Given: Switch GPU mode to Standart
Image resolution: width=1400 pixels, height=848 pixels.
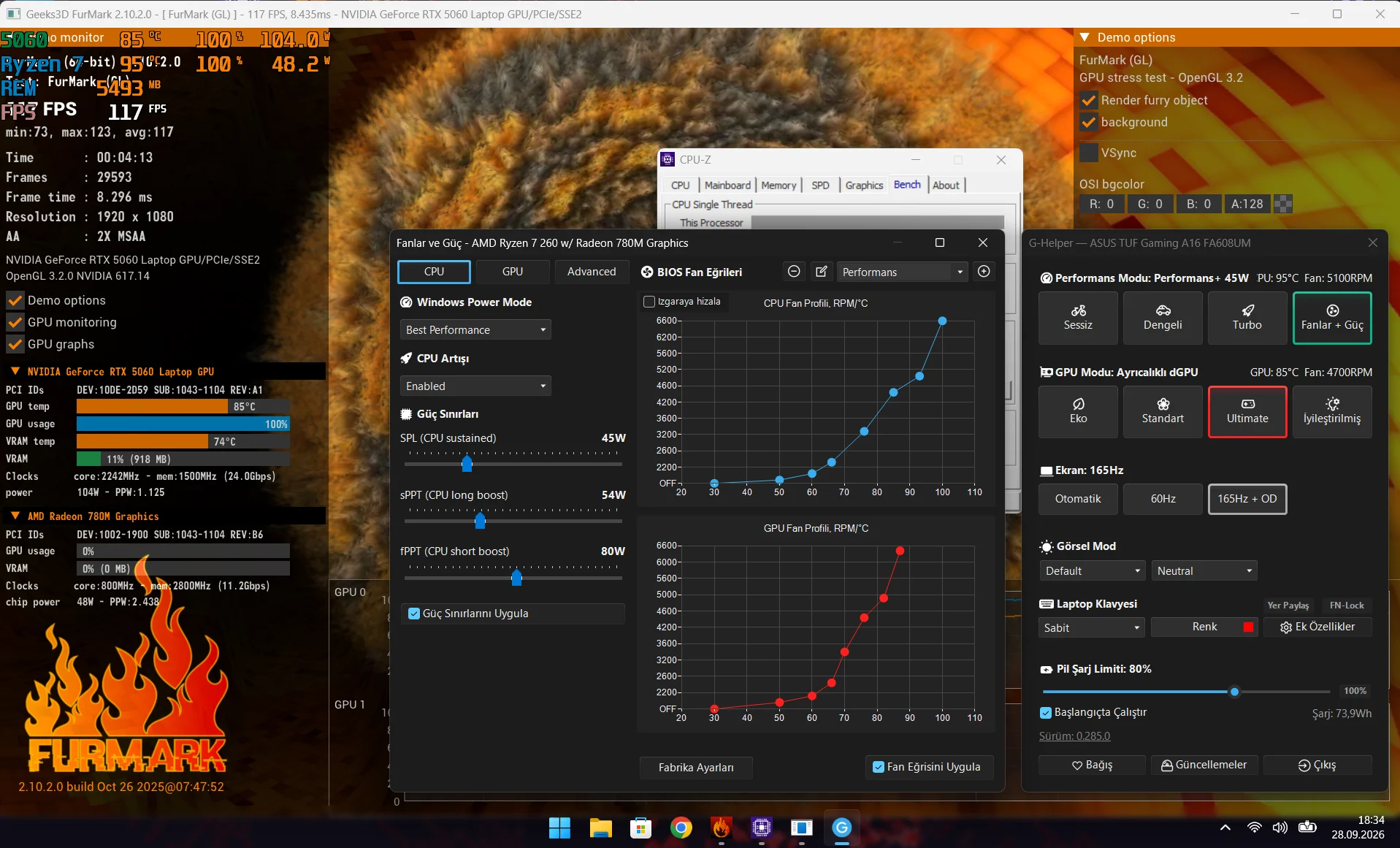Looking at the screenshot, I should click(x=1163, y=412).
